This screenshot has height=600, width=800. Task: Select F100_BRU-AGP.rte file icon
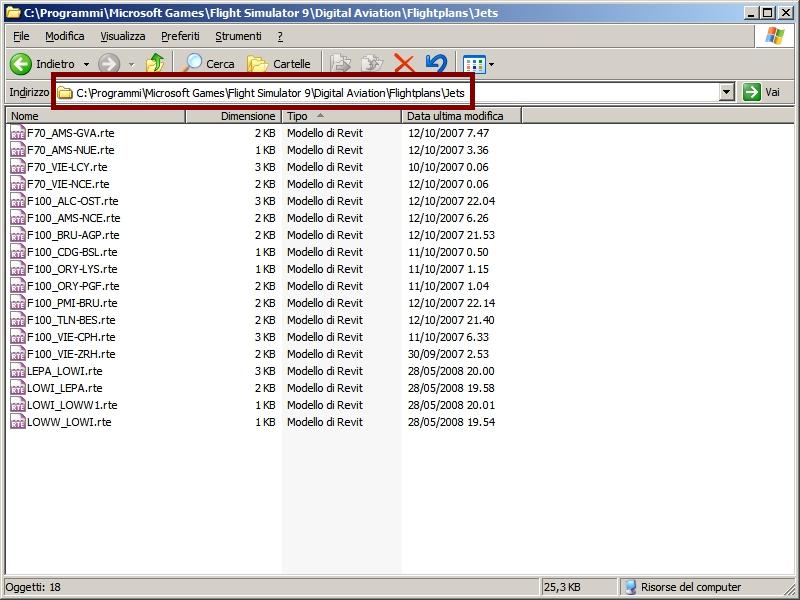point(18,235)
